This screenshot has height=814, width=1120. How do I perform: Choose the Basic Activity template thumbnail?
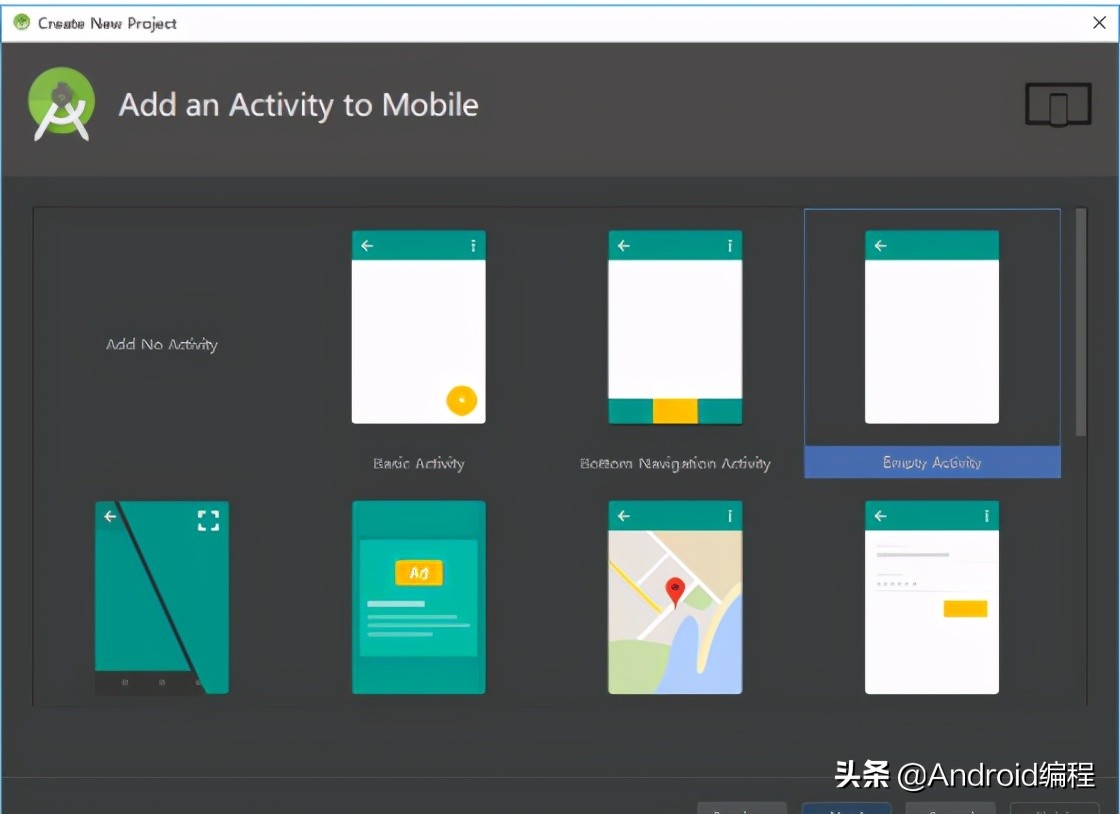(x=419, y=327)
